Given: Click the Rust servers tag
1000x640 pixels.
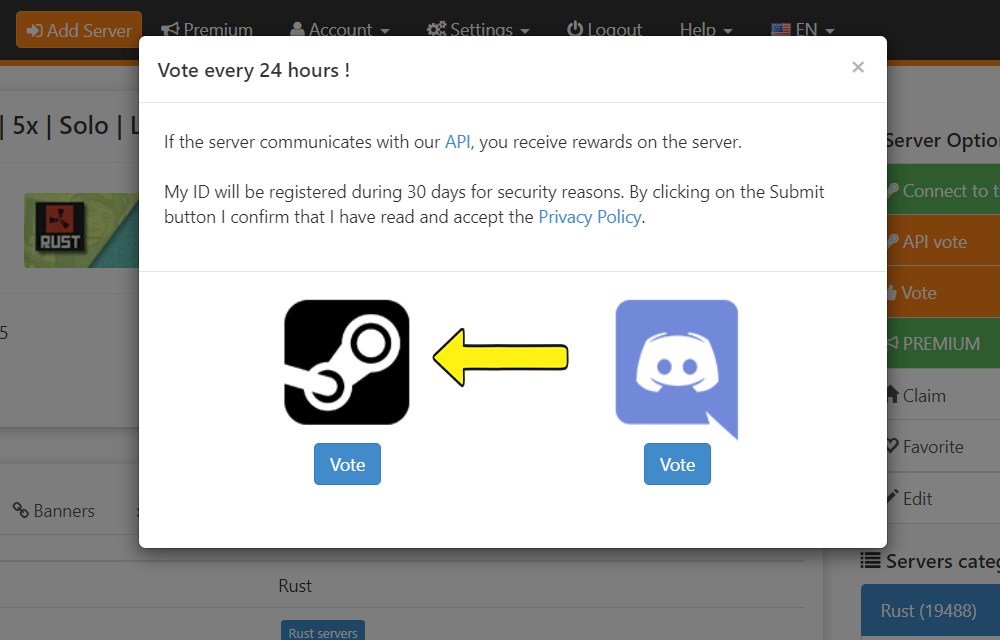Looking at the screenshot, I should point(323,632).
